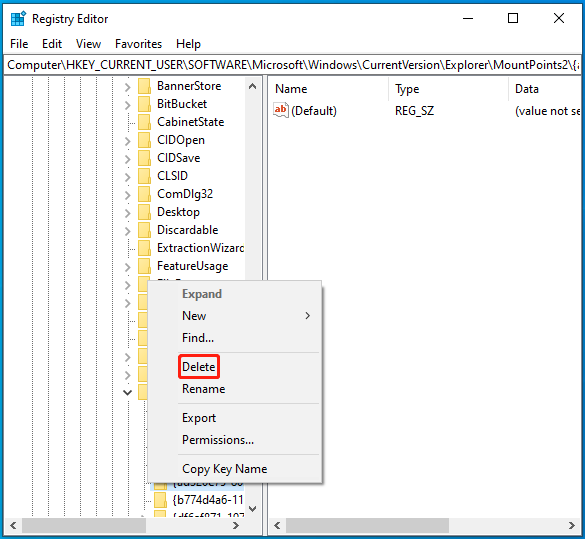Select the {b774d4a6-11 folder icon
Image resolution: width=585 pixels, height=539 pixels.
click(160, 500)
